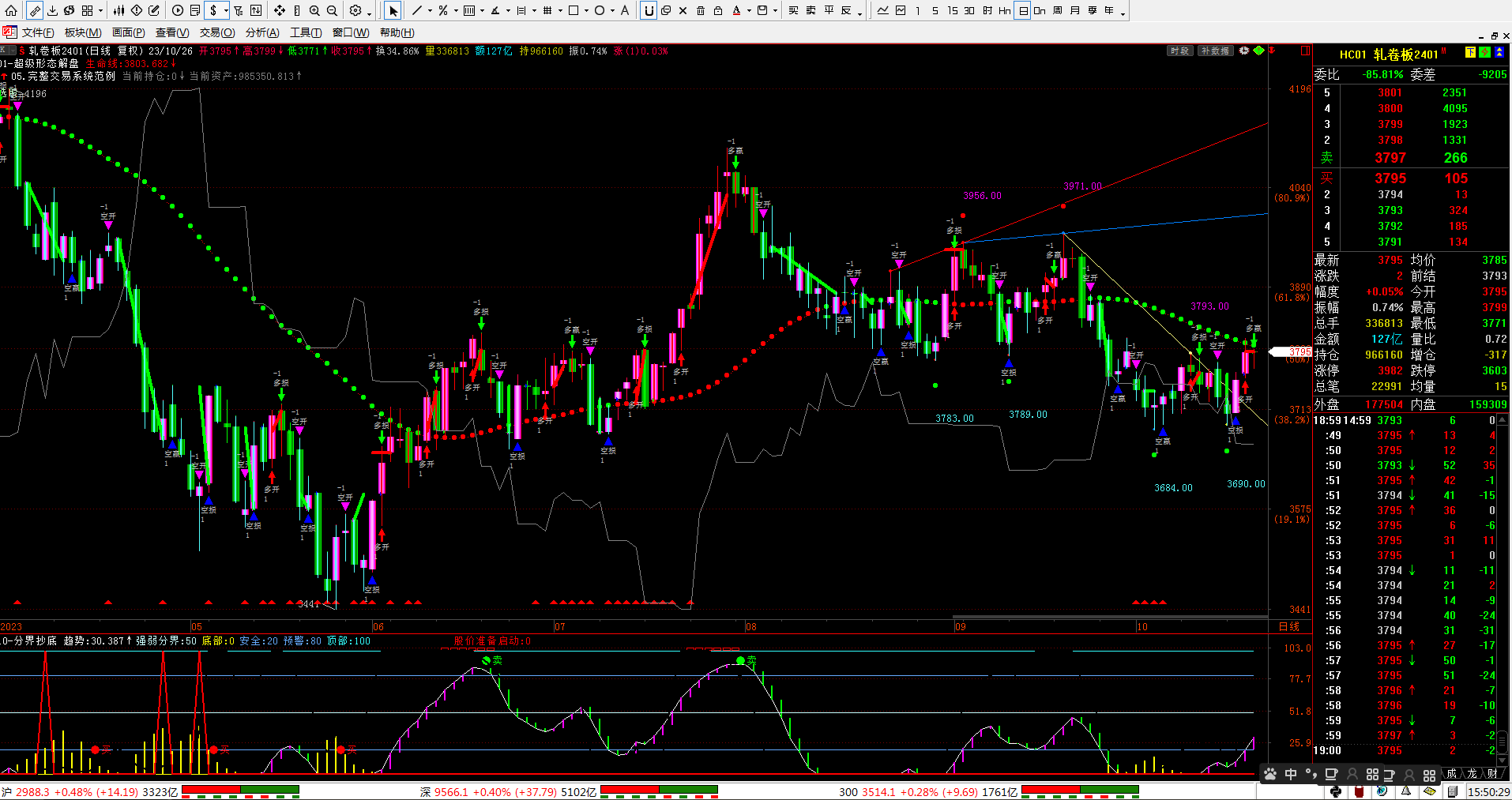
Task: Select the daily 日 period button
Action: [1022, 10]
